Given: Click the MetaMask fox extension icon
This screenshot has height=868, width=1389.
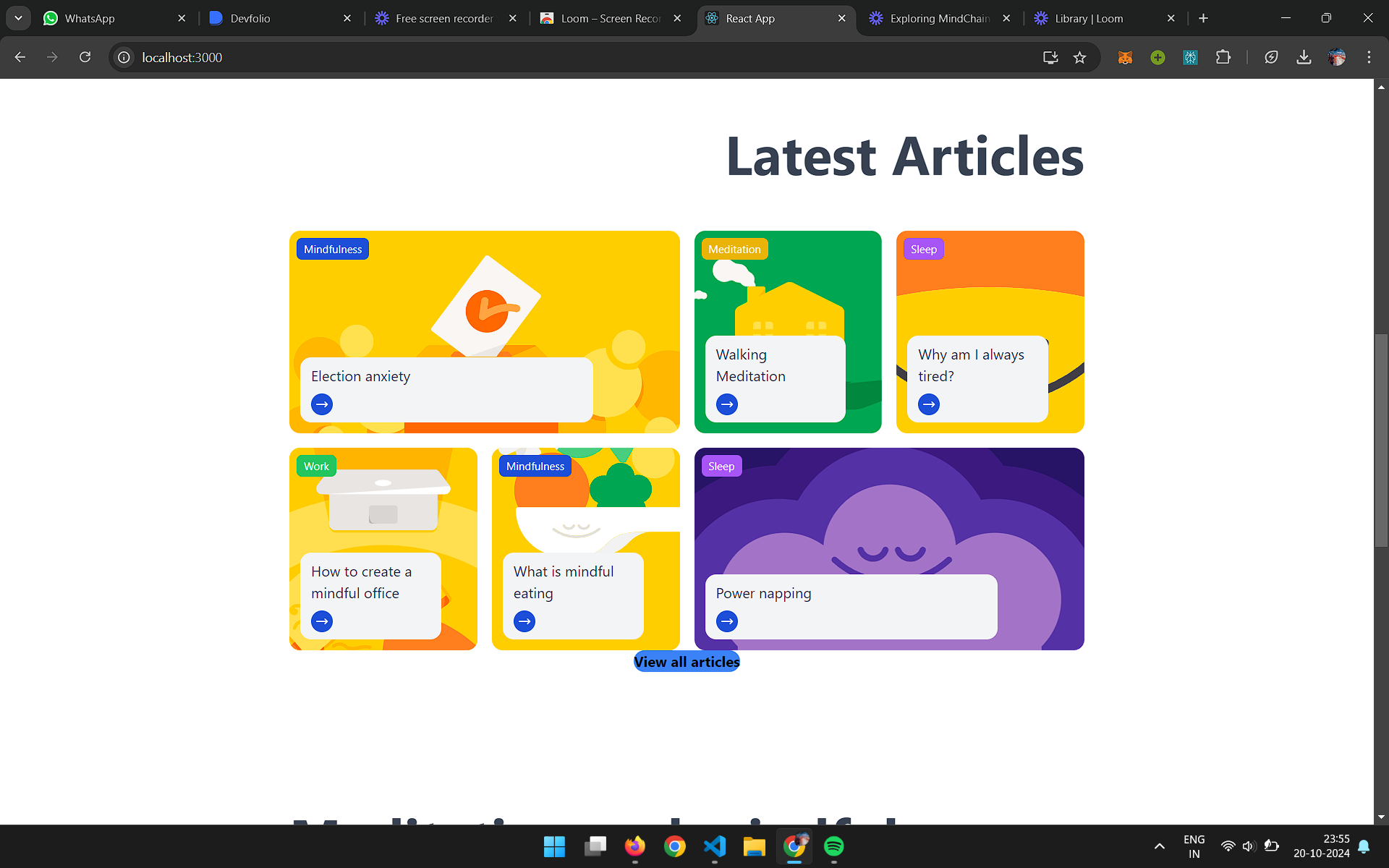Looking at the screenshot, I should coord(1125,58).
